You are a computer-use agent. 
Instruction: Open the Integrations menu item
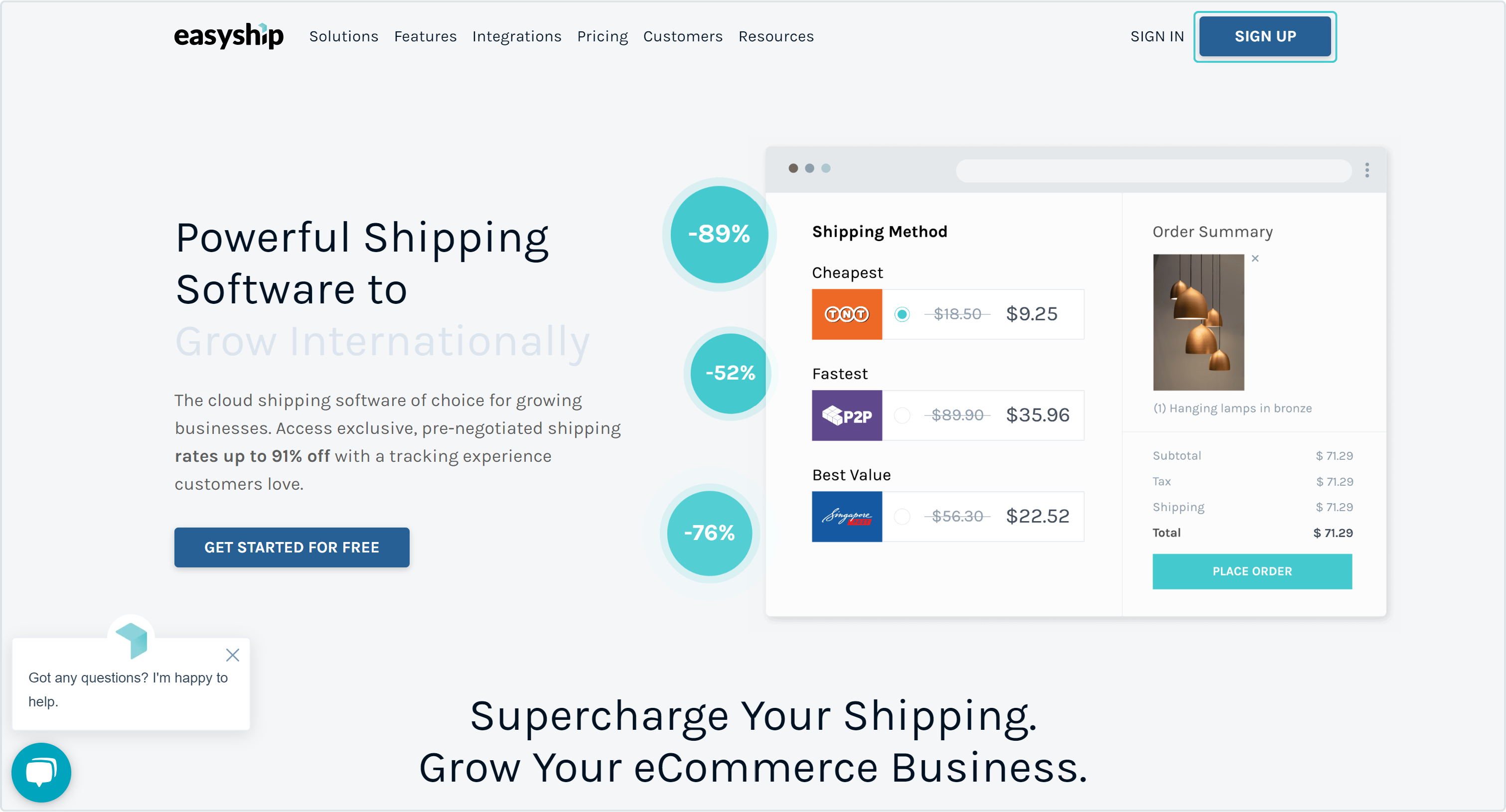coord(517,36)
